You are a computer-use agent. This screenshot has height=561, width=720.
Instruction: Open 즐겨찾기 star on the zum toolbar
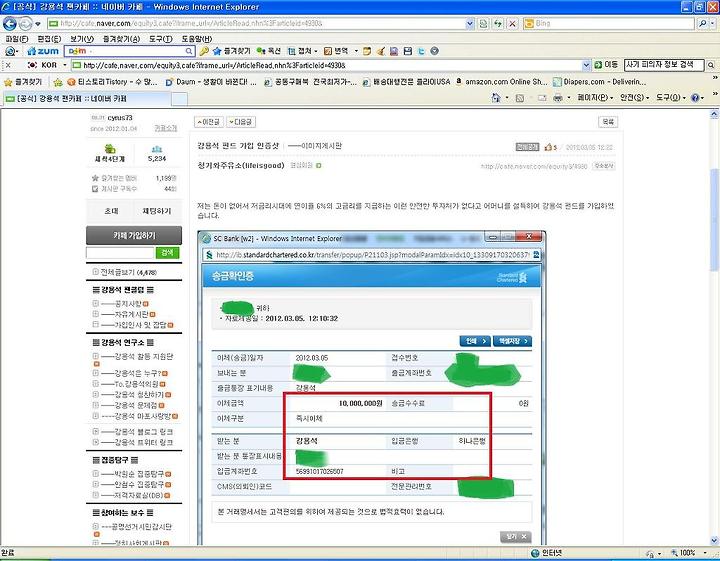pyautogui.click(x=232, y=51)
